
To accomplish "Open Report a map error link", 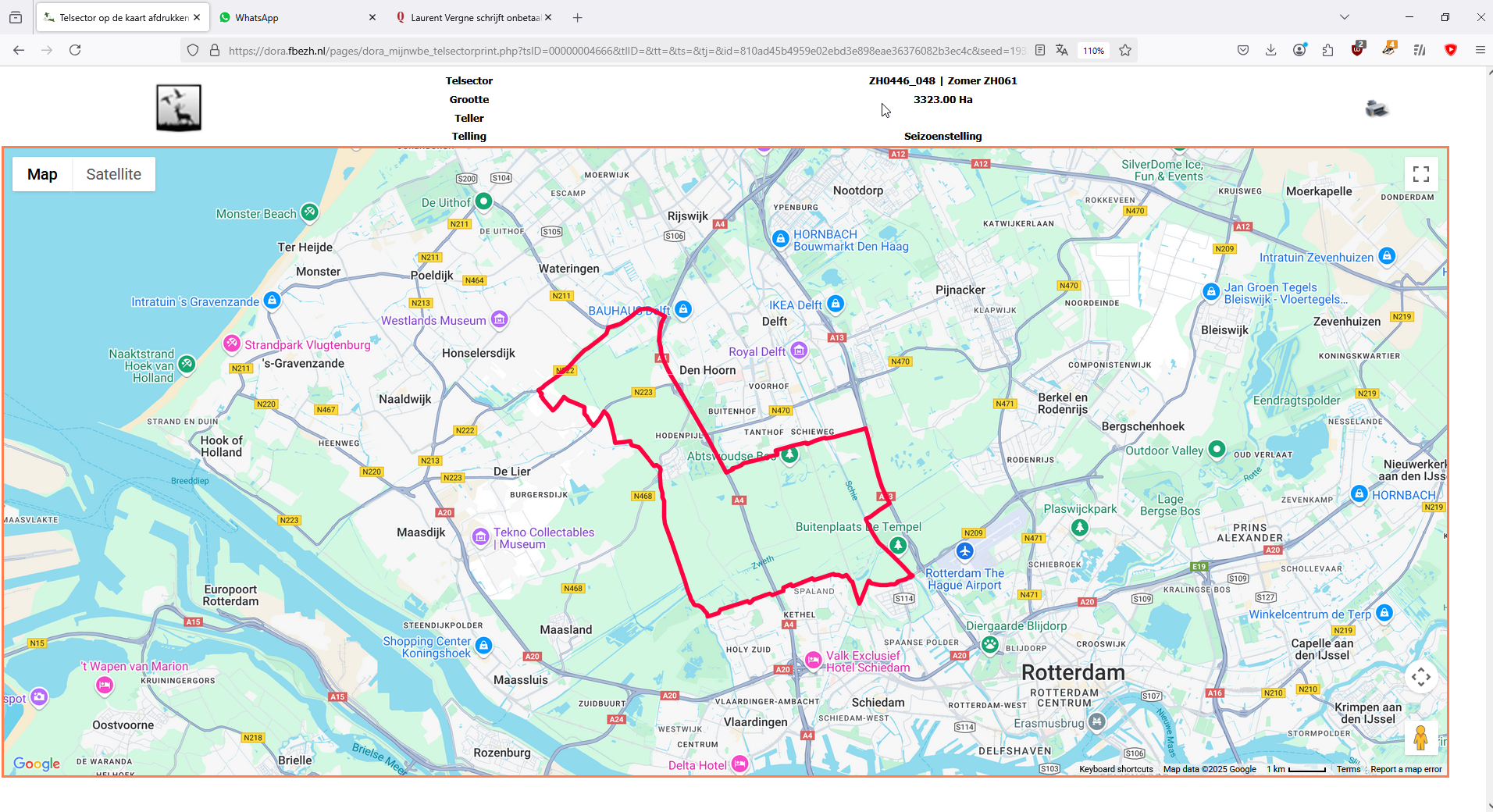I will point(1406,769).
